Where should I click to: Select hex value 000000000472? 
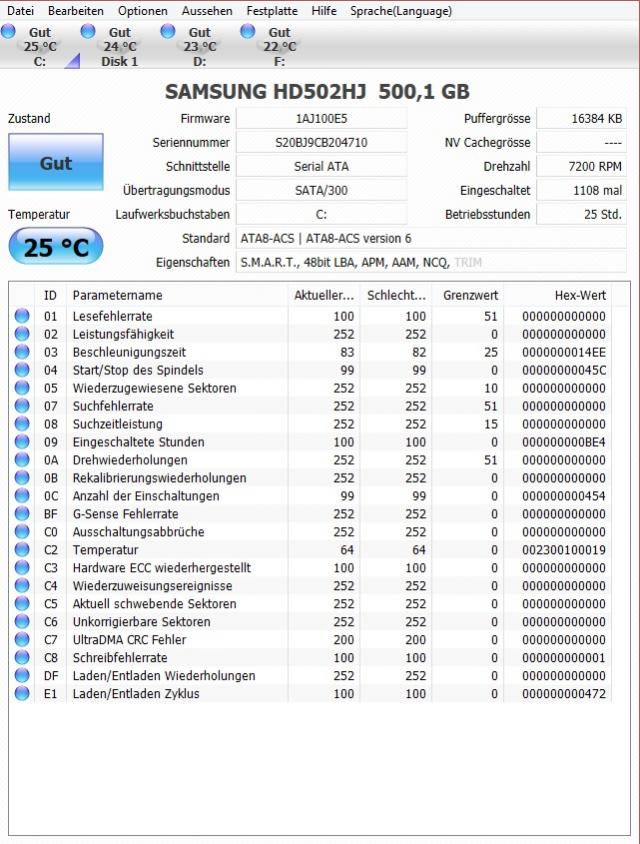(x=564, y=693)
